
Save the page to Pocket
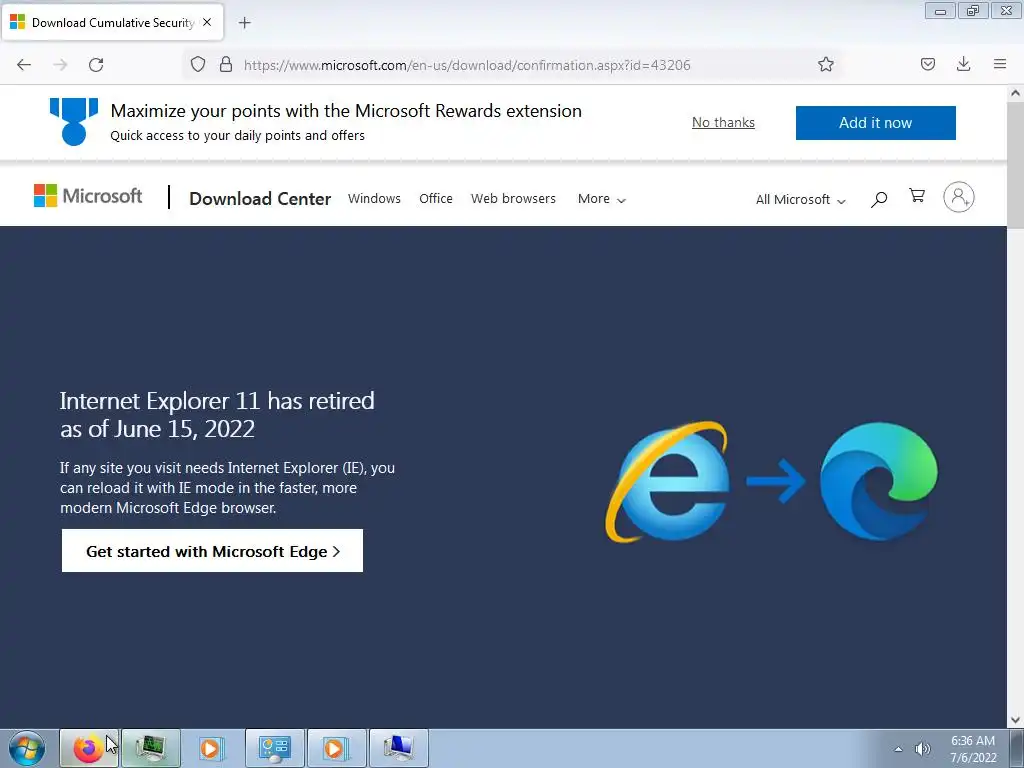pos(928,64)
